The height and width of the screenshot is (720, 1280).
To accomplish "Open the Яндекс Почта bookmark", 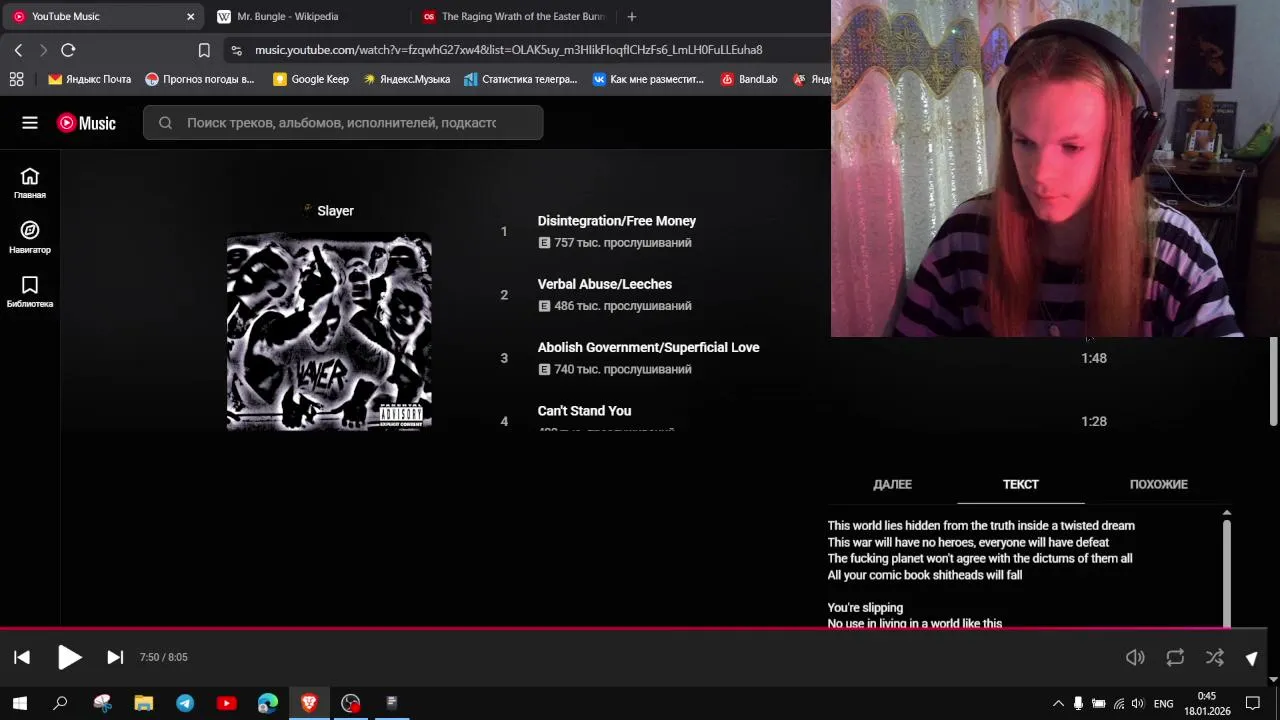I will point(90,79).
